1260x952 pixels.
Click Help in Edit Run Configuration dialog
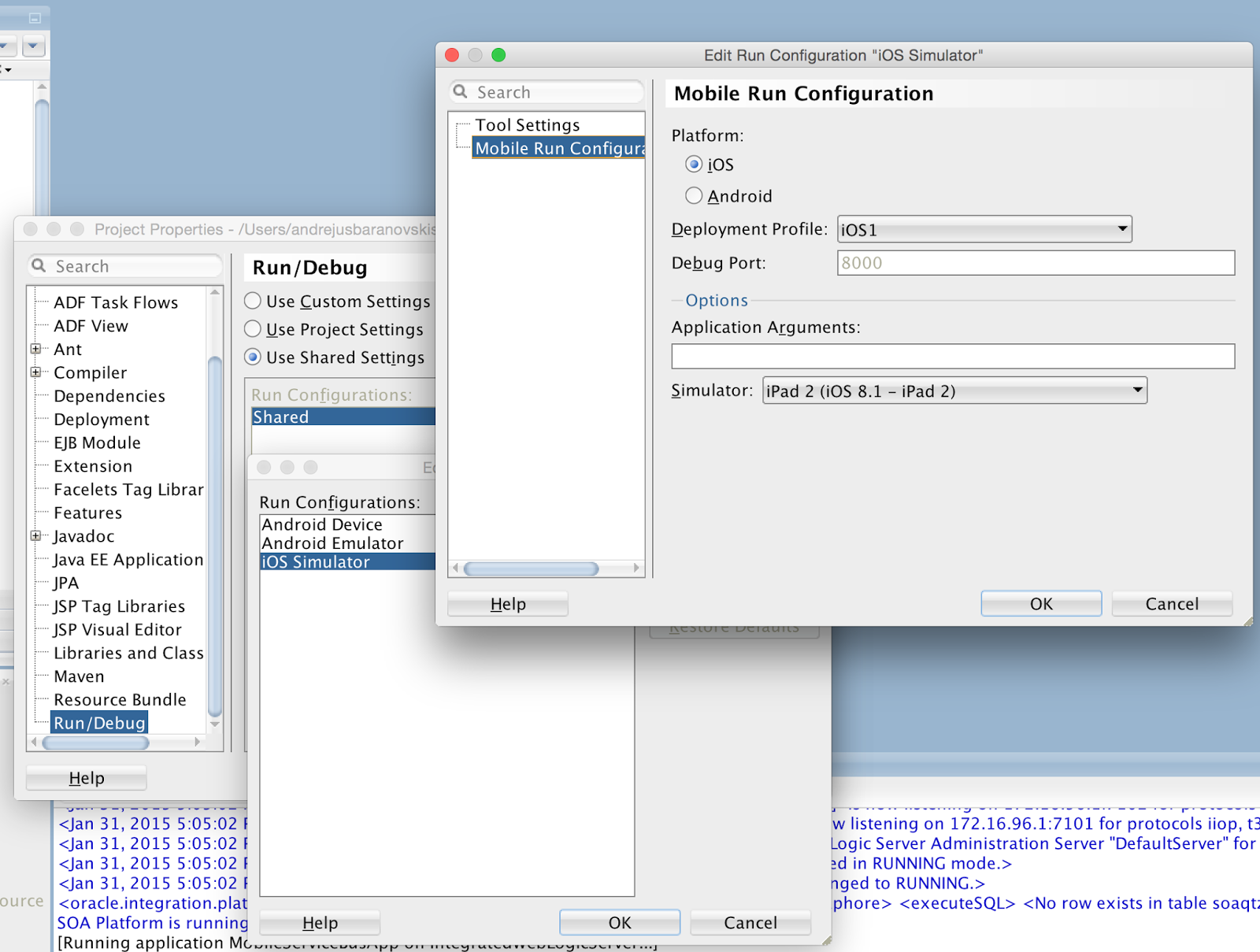tap(508, 604)
